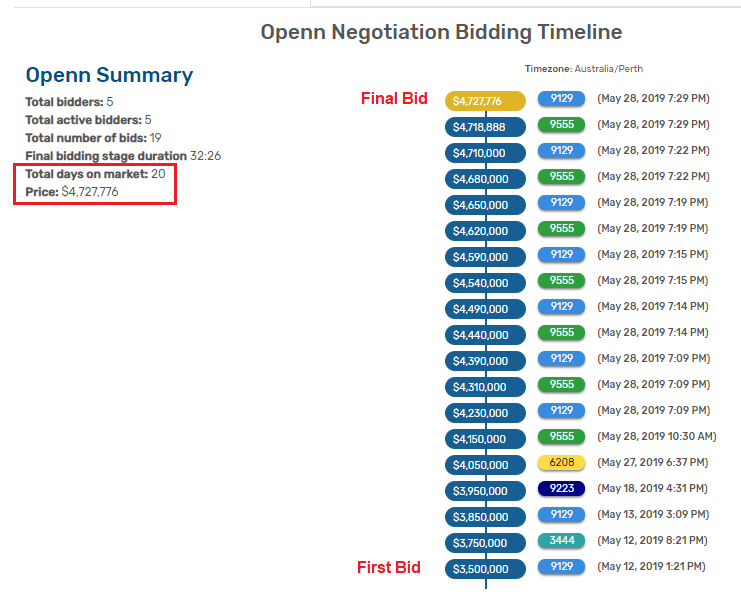This screenshot has height=604, width=741.
Task: Click the yellow bidder 6208 badge
Action: point(561,463)
